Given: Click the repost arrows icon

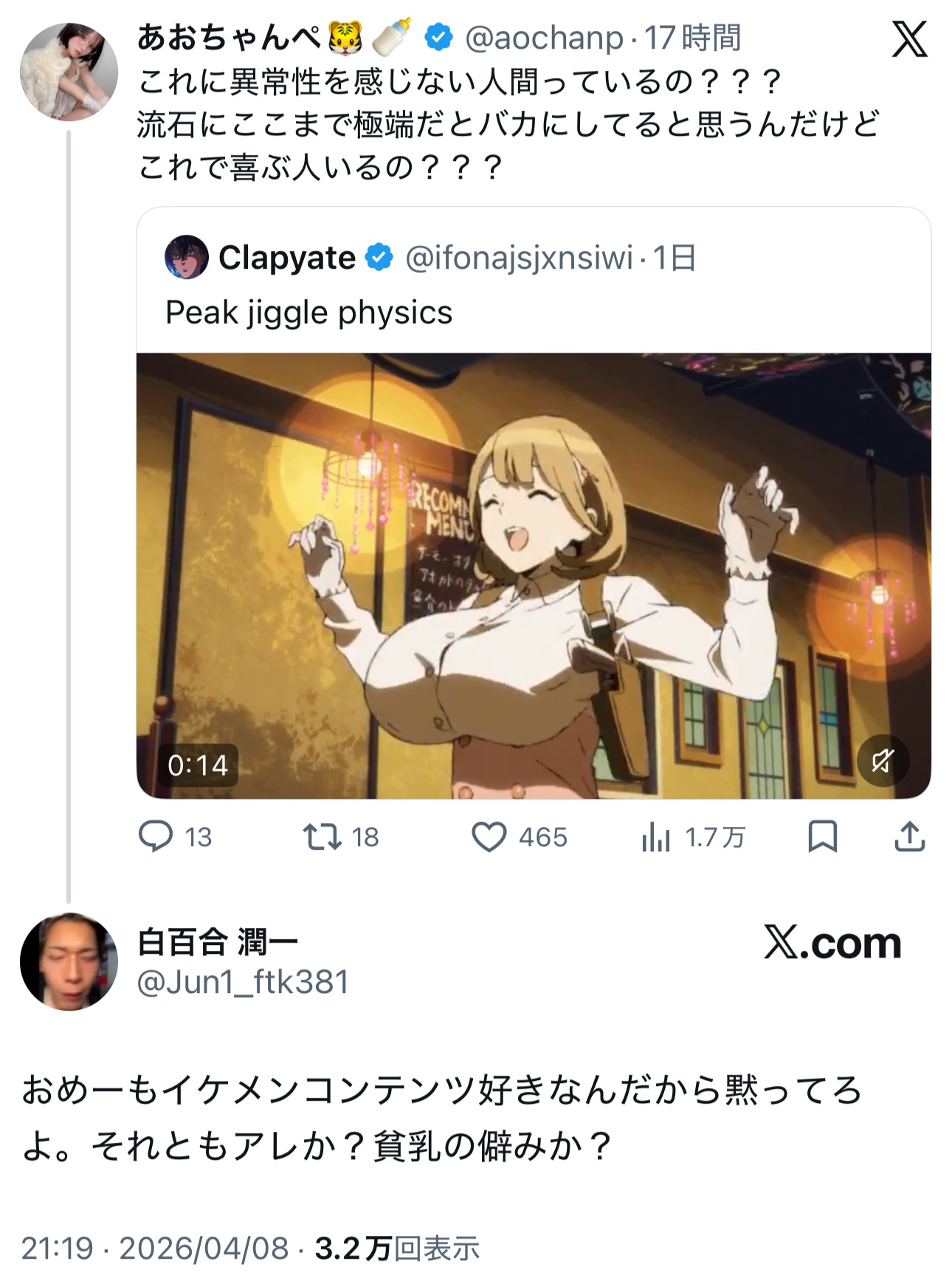Looking at the screenshot, I should point(322,836).
